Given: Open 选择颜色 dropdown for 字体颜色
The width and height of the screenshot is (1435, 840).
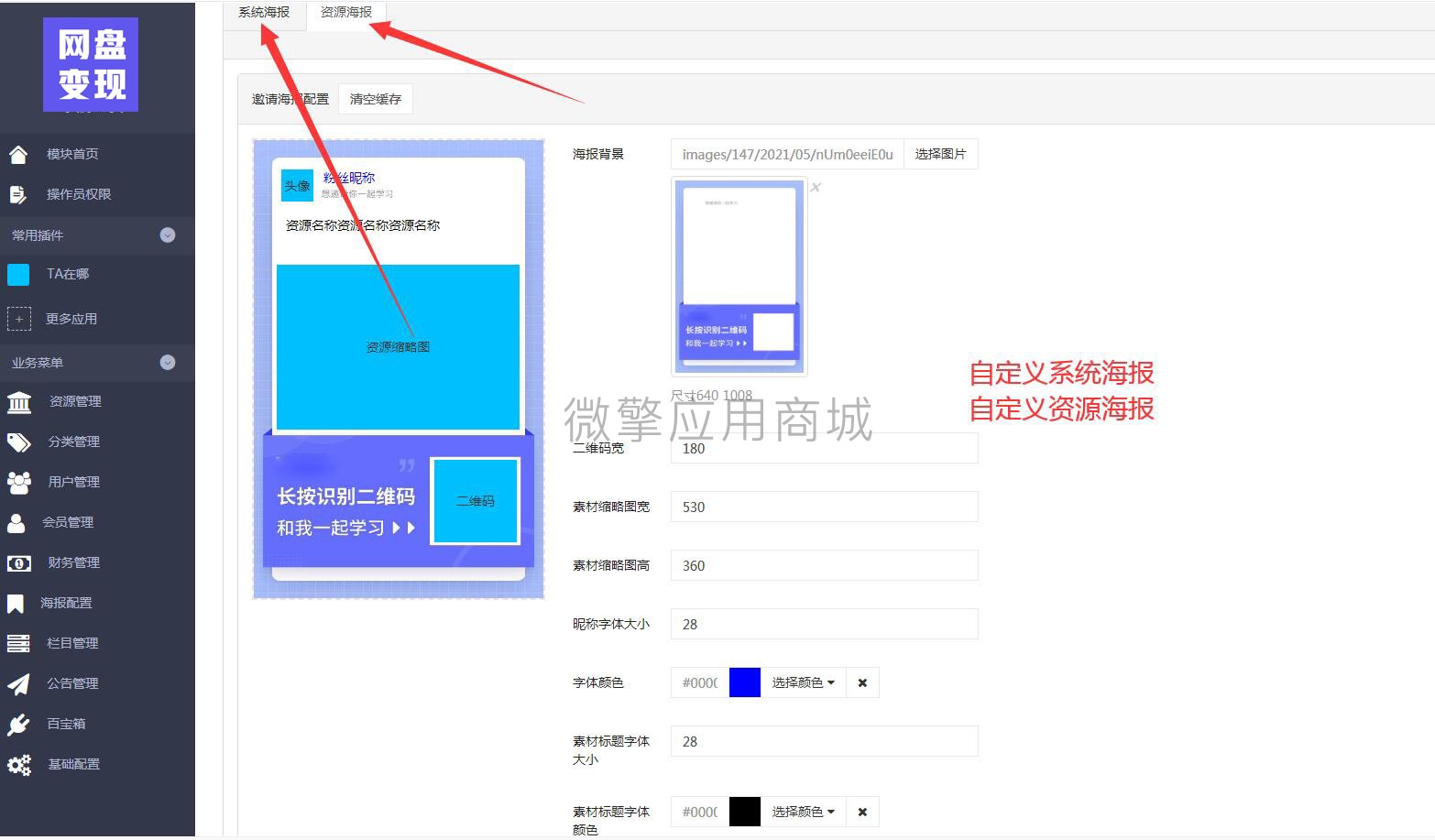Looking at the screenshot, I should pos(803,682).
